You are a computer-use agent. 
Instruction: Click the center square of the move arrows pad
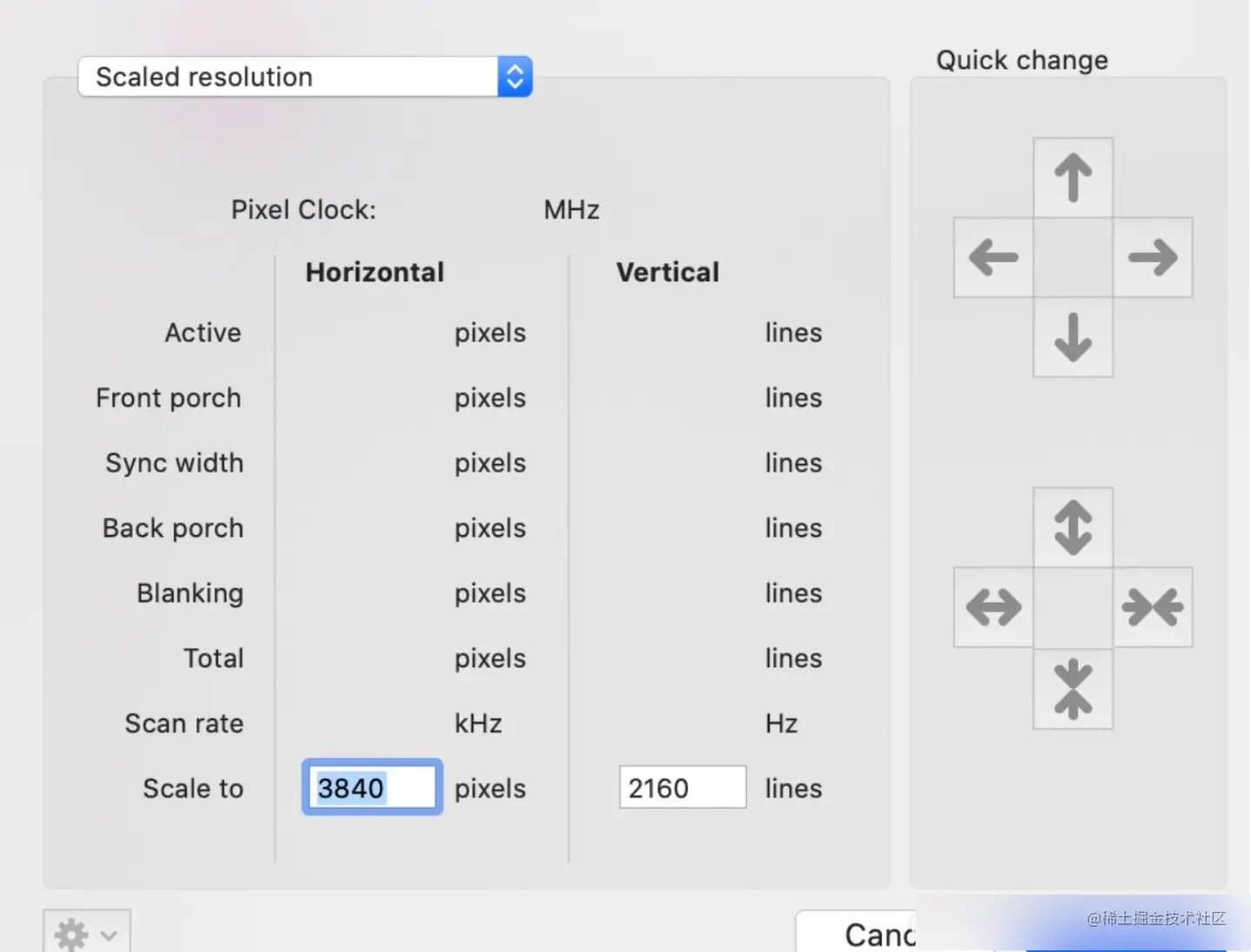coord(1073,258)
